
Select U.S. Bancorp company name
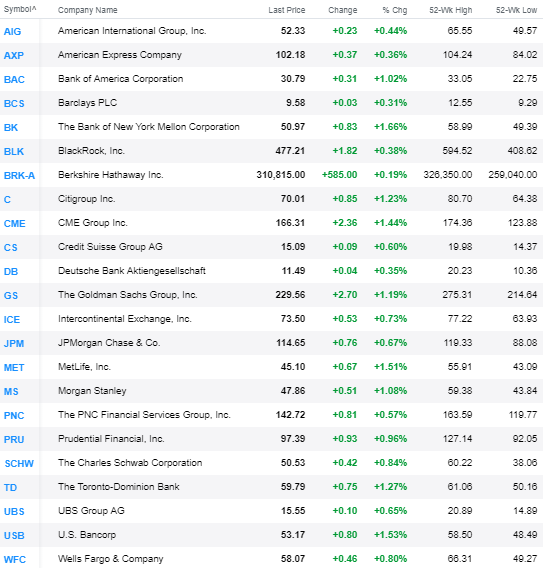click(x=87, y=535)
